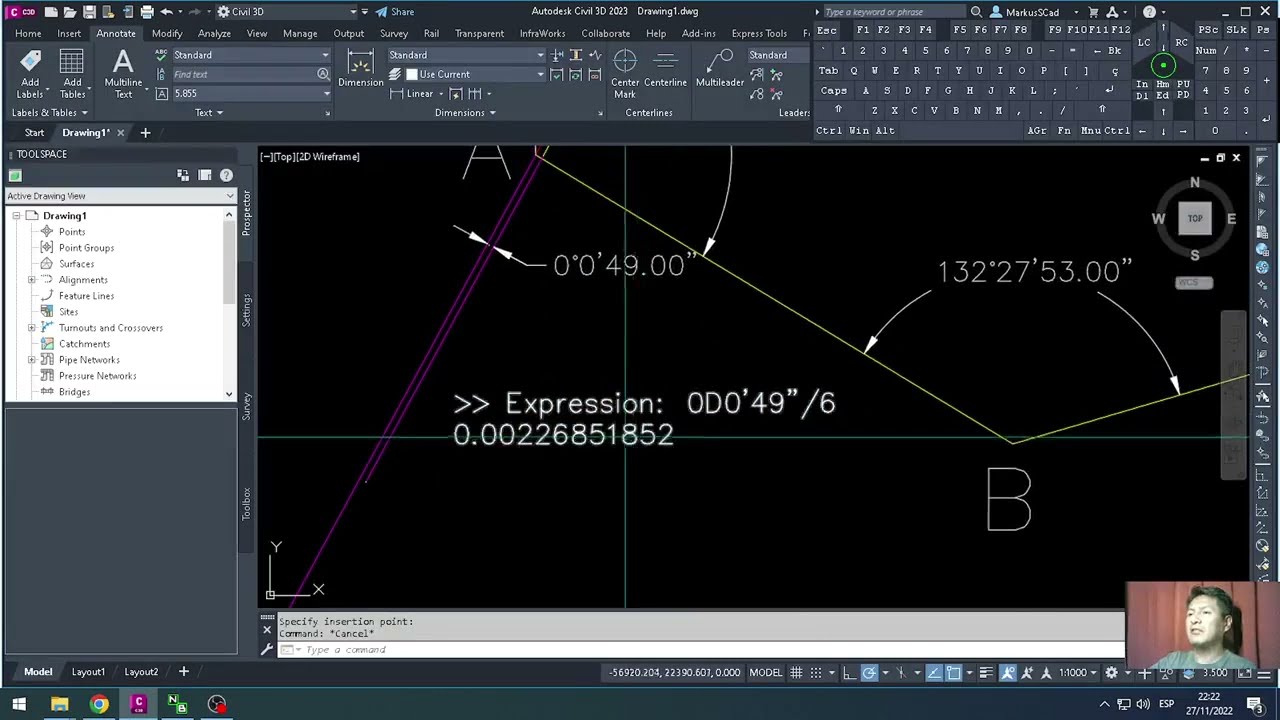Click the command line Type a command field

(700, 650)
